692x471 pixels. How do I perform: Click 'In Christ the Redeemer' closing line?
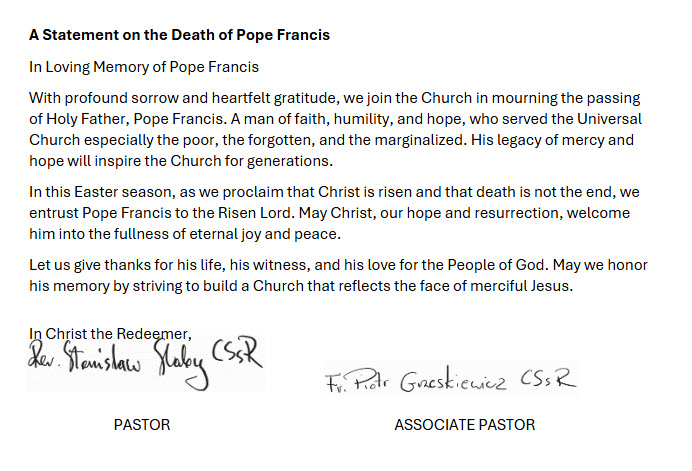tap(110, 334)
